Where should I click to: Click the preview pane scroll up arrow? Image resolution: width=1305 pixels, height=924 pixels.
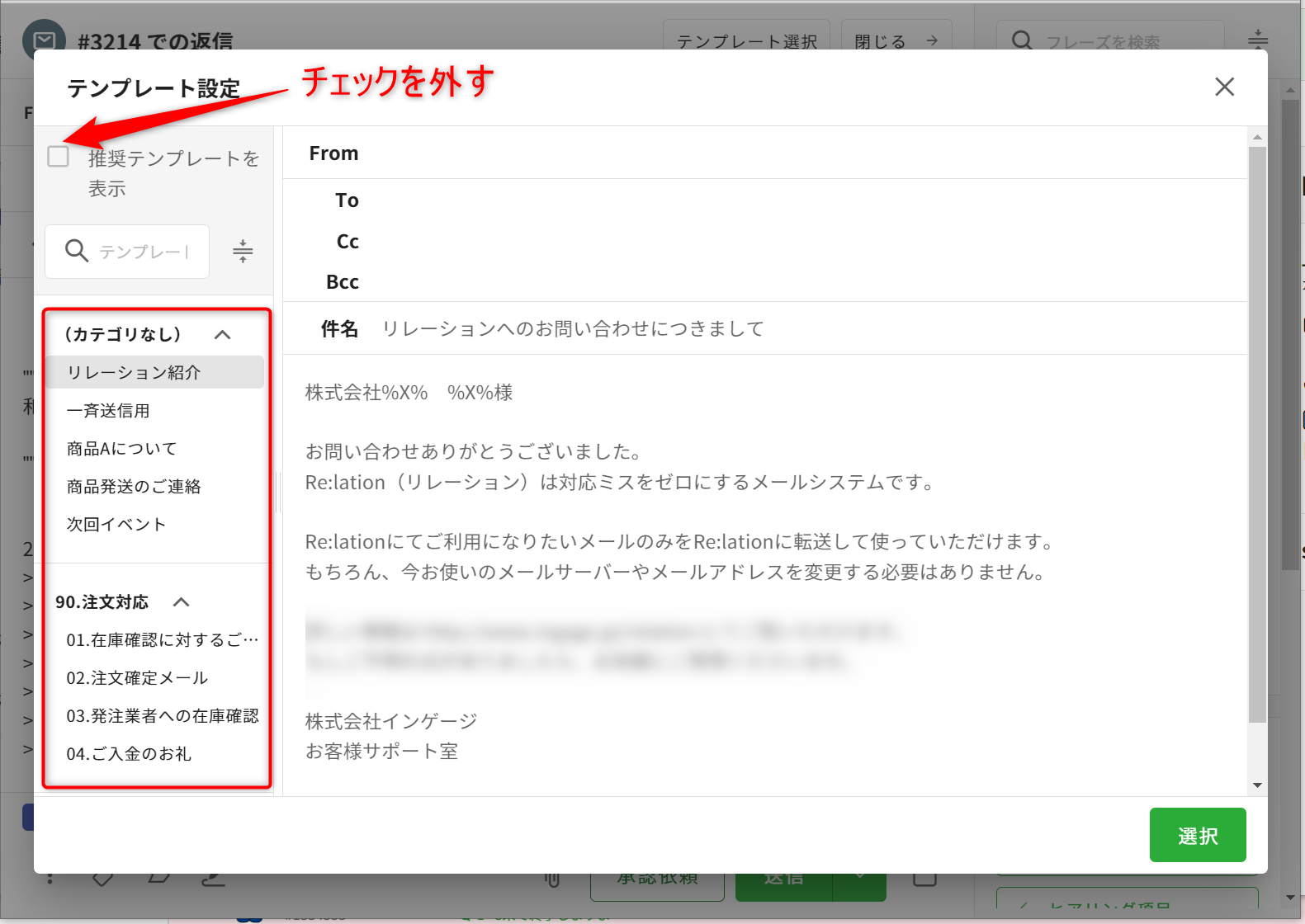click(x=1257, y=137)
